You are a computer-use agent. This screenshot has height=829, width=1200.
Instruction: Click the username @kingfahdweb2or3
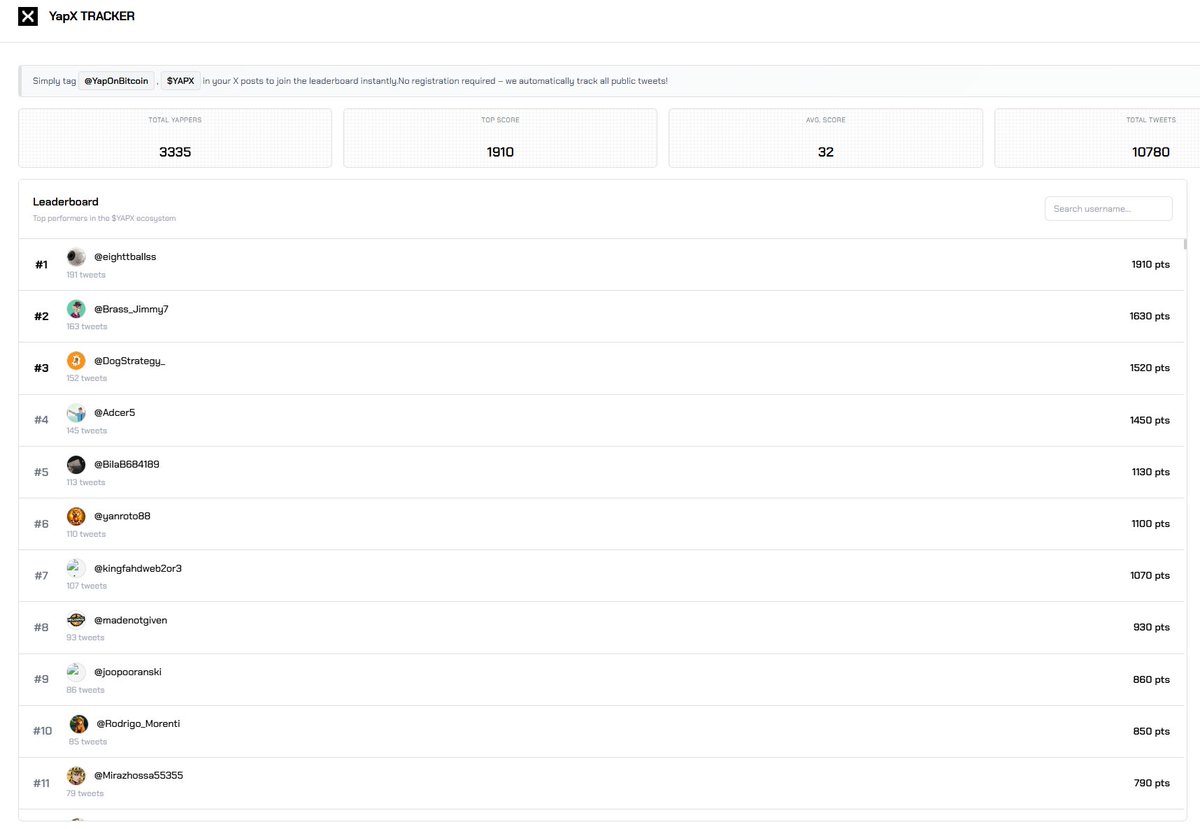click(138, 568)
